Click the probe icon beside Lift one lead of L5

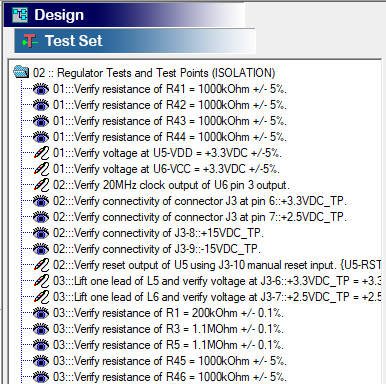tap(41, 281)
